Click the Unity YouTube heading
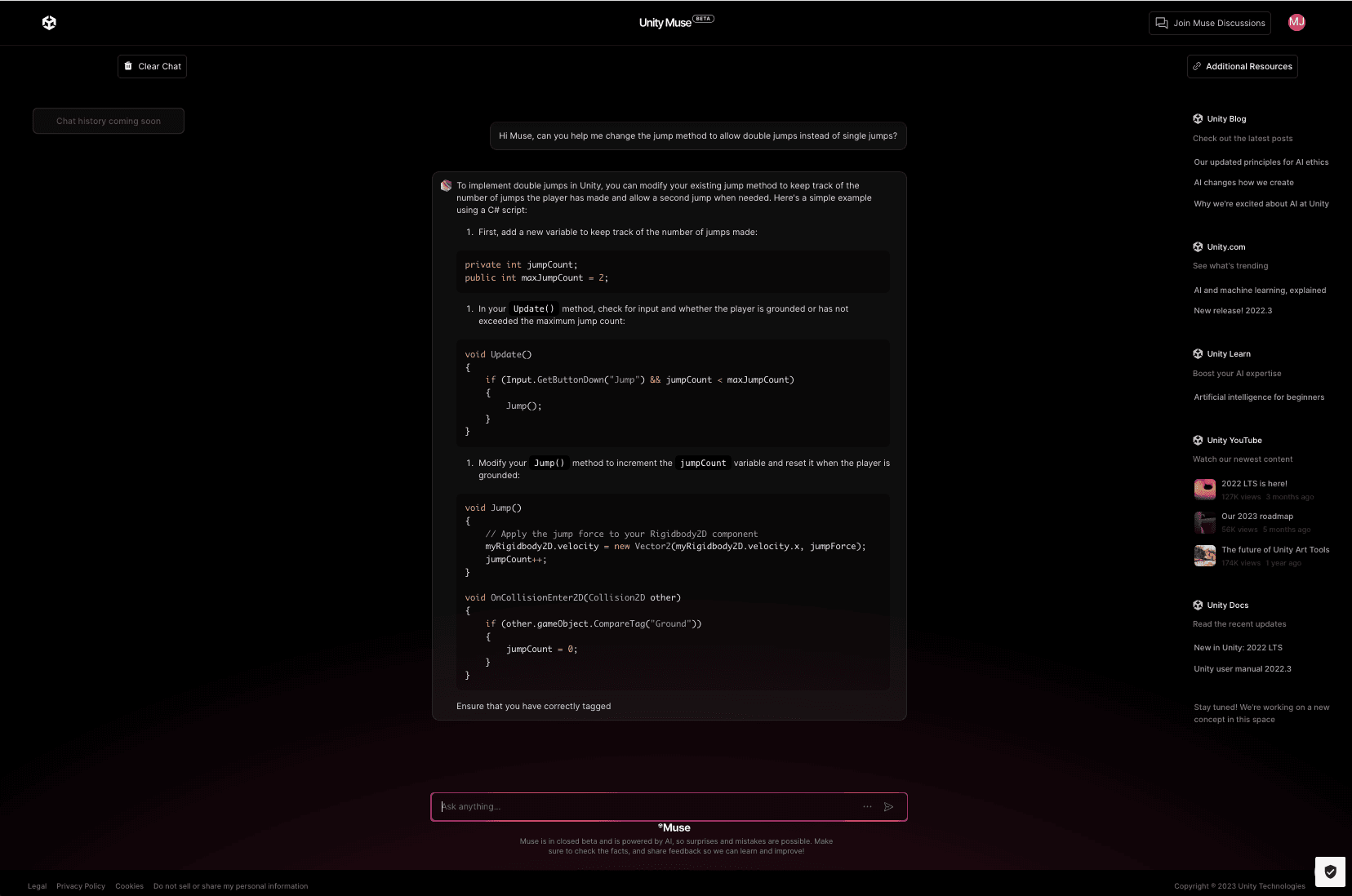 1234,441
